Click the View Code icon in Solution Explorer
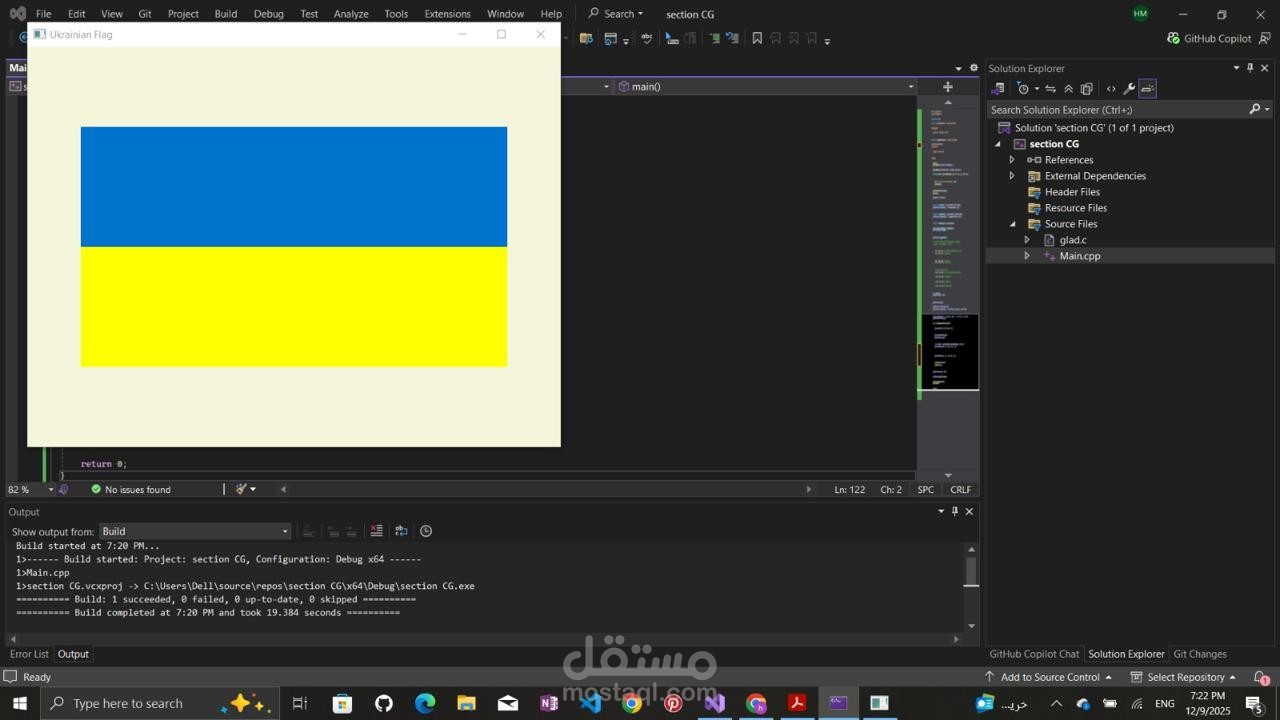Screen dimensions: 1280x720 click(1111, 88)
